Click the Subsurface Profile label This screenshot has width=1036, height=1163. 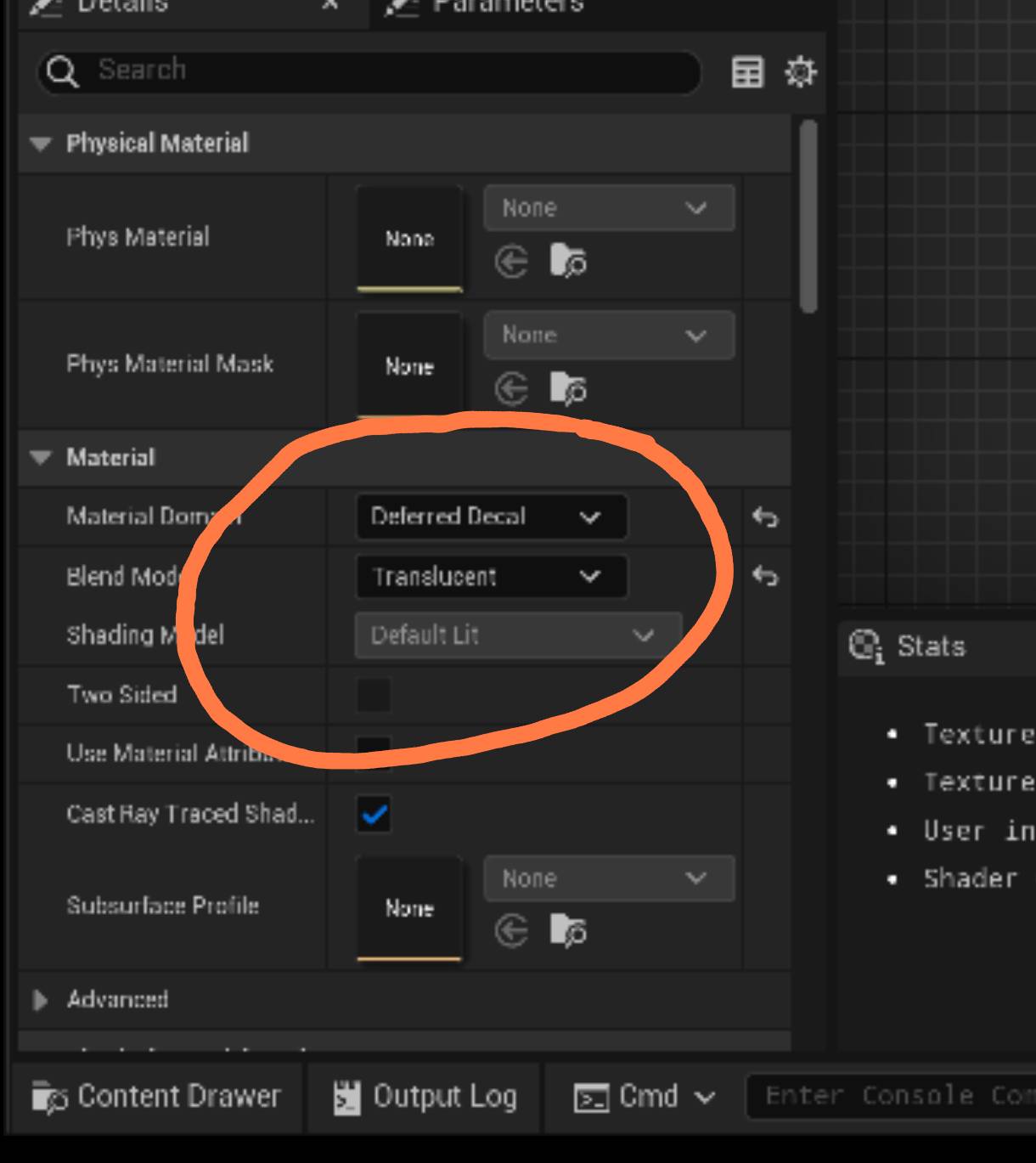[x=162, y=906]
